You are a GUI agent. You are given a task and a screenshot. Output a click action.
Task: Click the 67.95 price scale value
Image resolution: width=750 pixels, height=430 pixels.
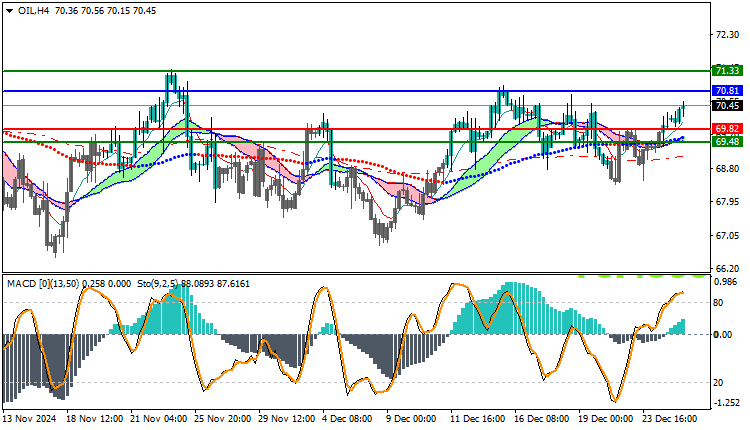click(727, 202)
